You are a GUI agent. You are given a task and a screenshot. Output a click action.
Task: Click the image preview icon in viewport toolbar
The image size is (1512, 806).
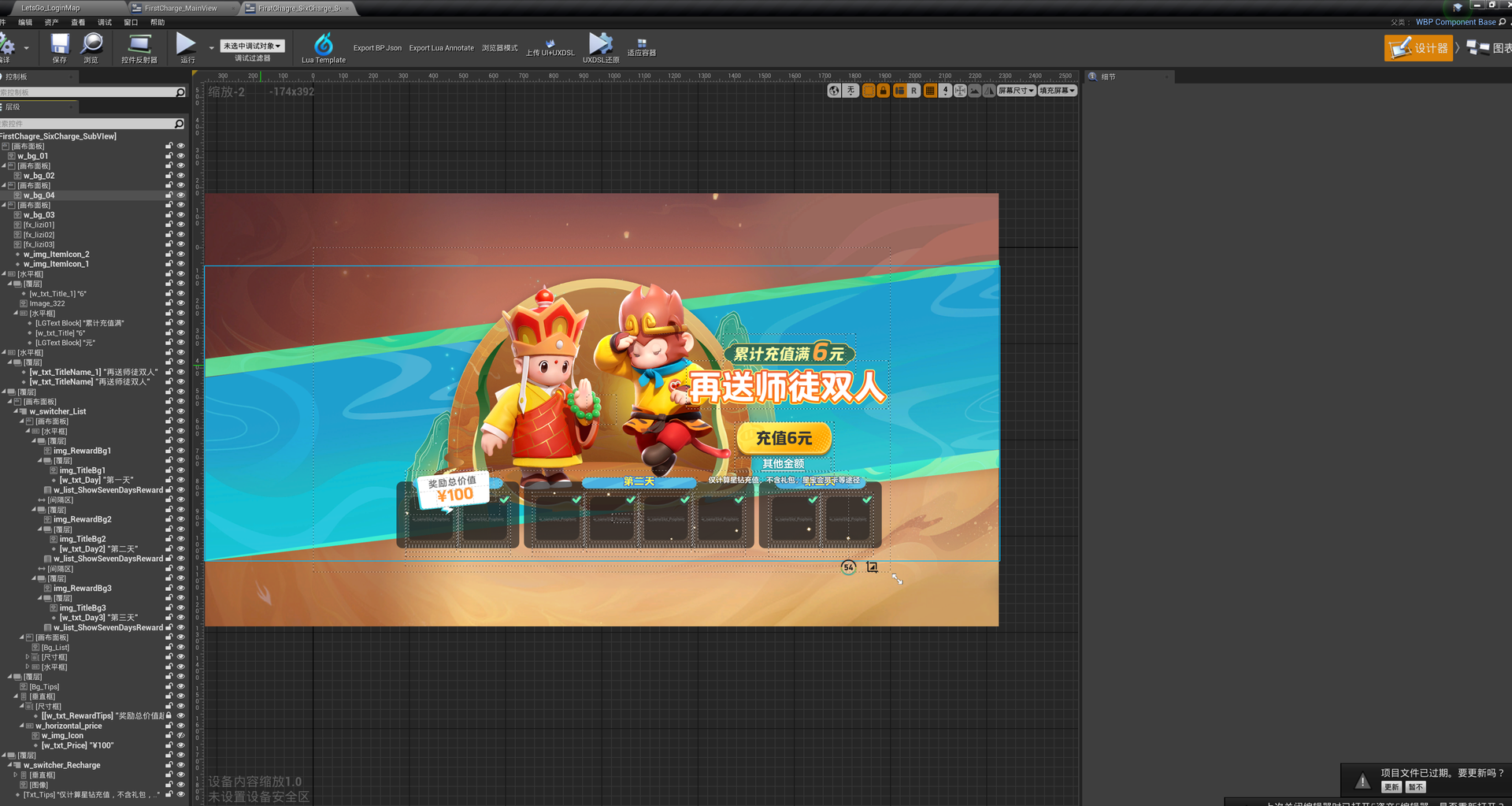tap(975, 91)
